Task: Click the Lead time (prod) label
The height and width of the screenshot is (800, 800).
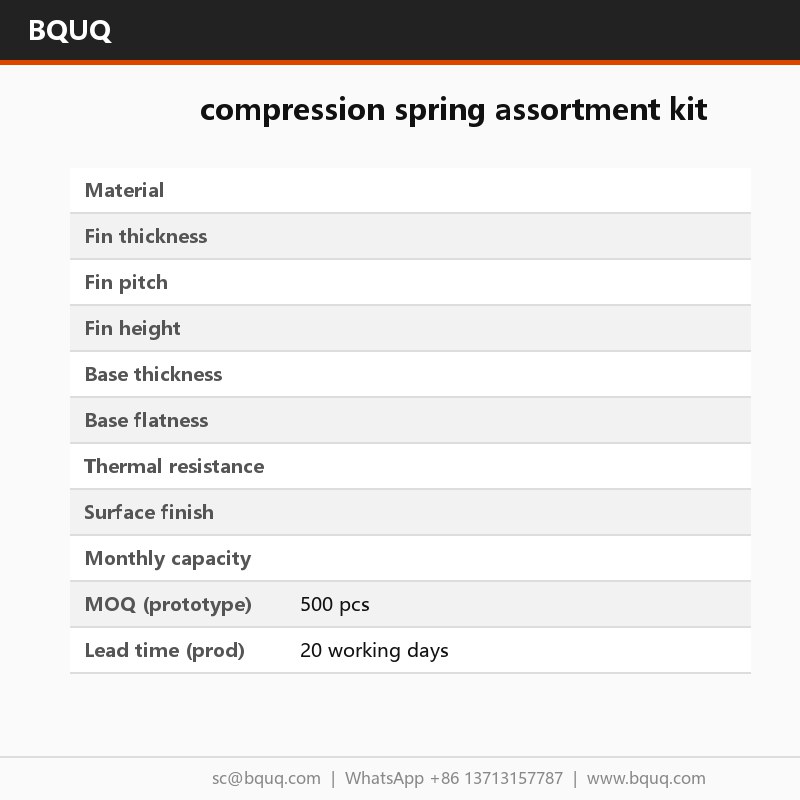Action: (x=164, y=651)
